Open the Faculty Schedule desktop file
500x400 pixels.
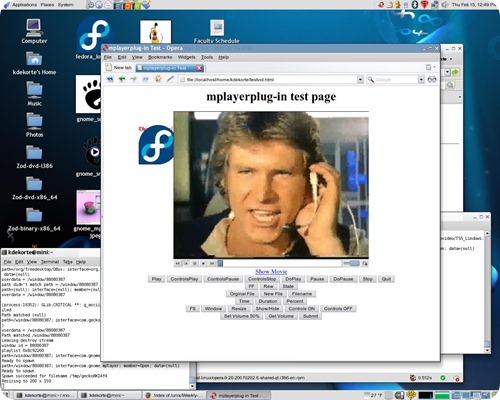[217, 31]
